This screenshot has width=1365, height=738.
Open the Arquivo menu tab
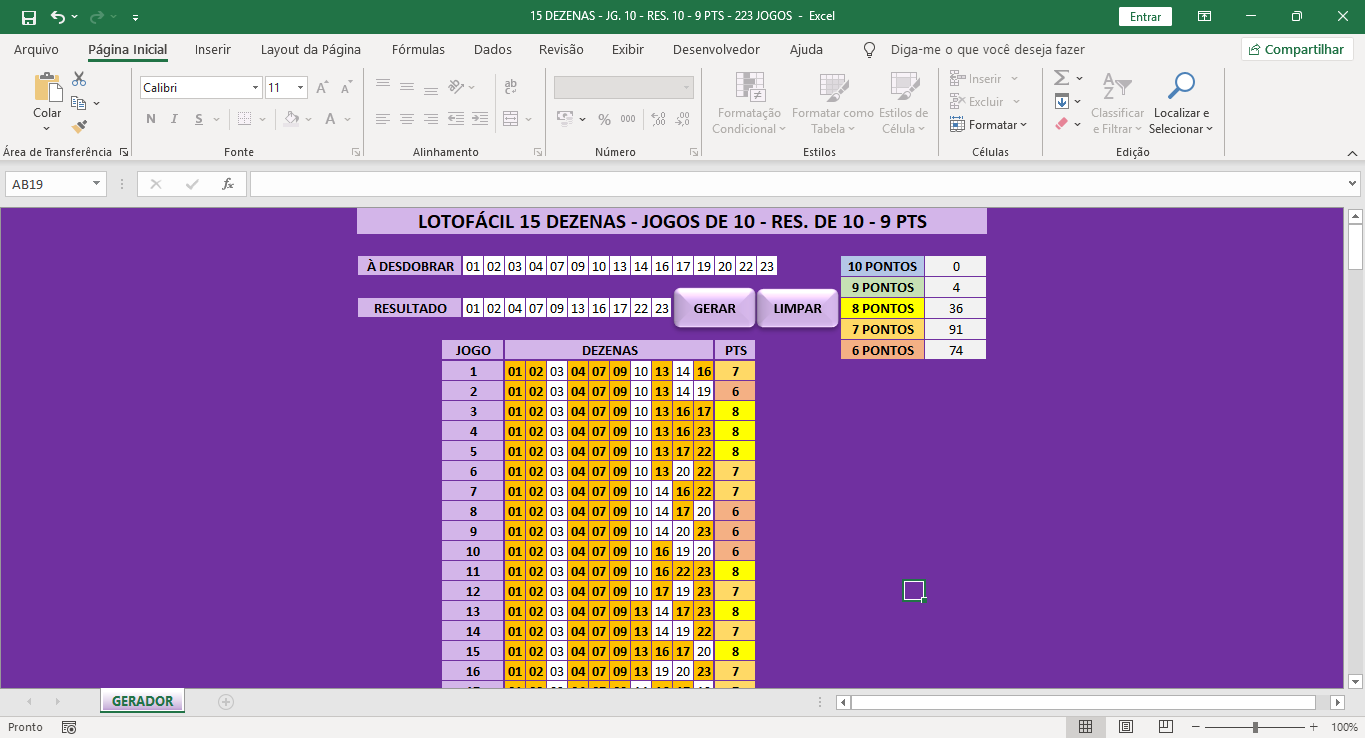(x=36, y=49)
